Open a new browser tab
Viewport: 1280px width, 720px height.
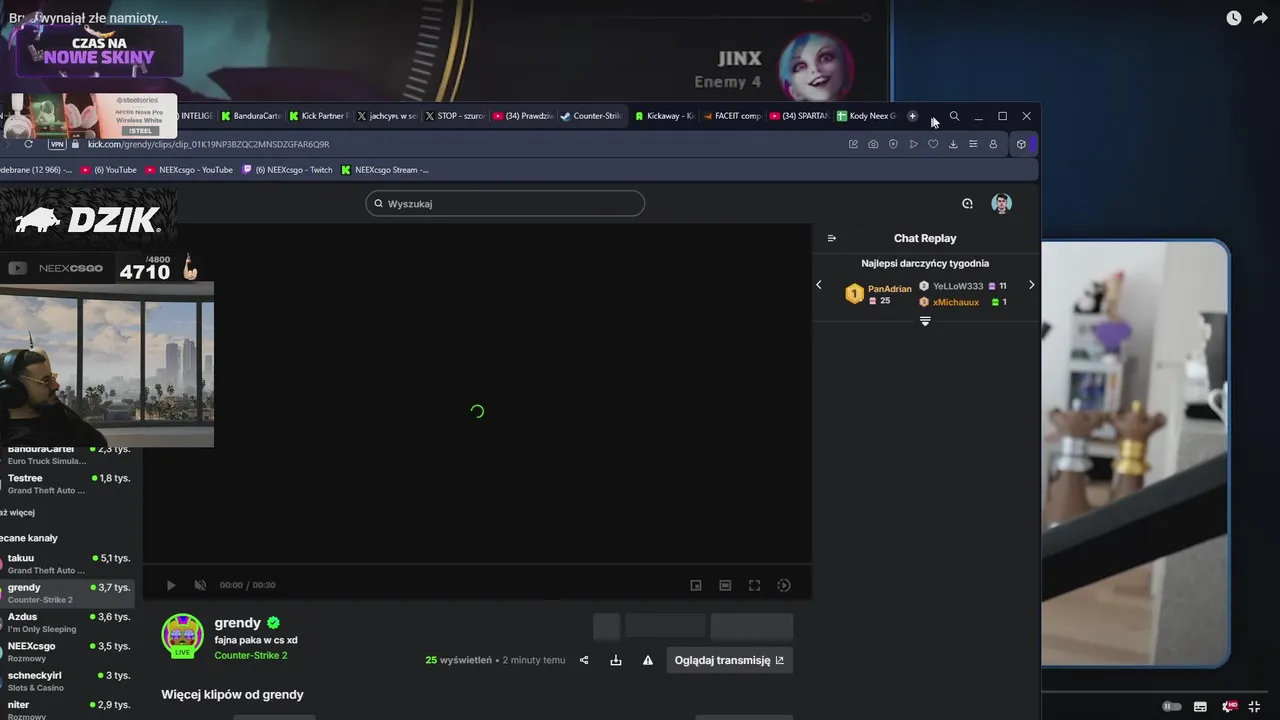[912, 116]
